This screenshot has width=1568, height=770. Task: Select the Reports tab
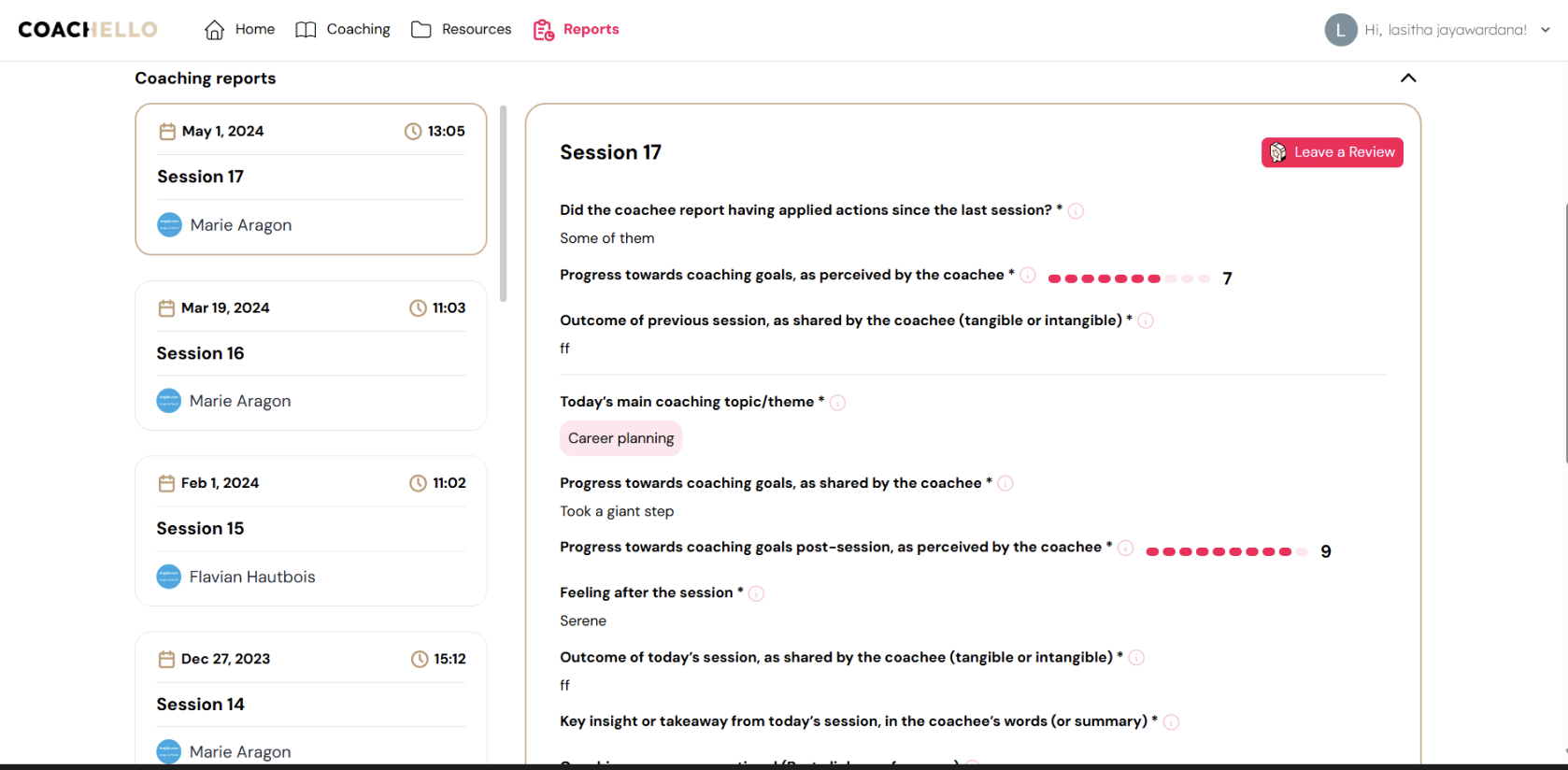576,30
